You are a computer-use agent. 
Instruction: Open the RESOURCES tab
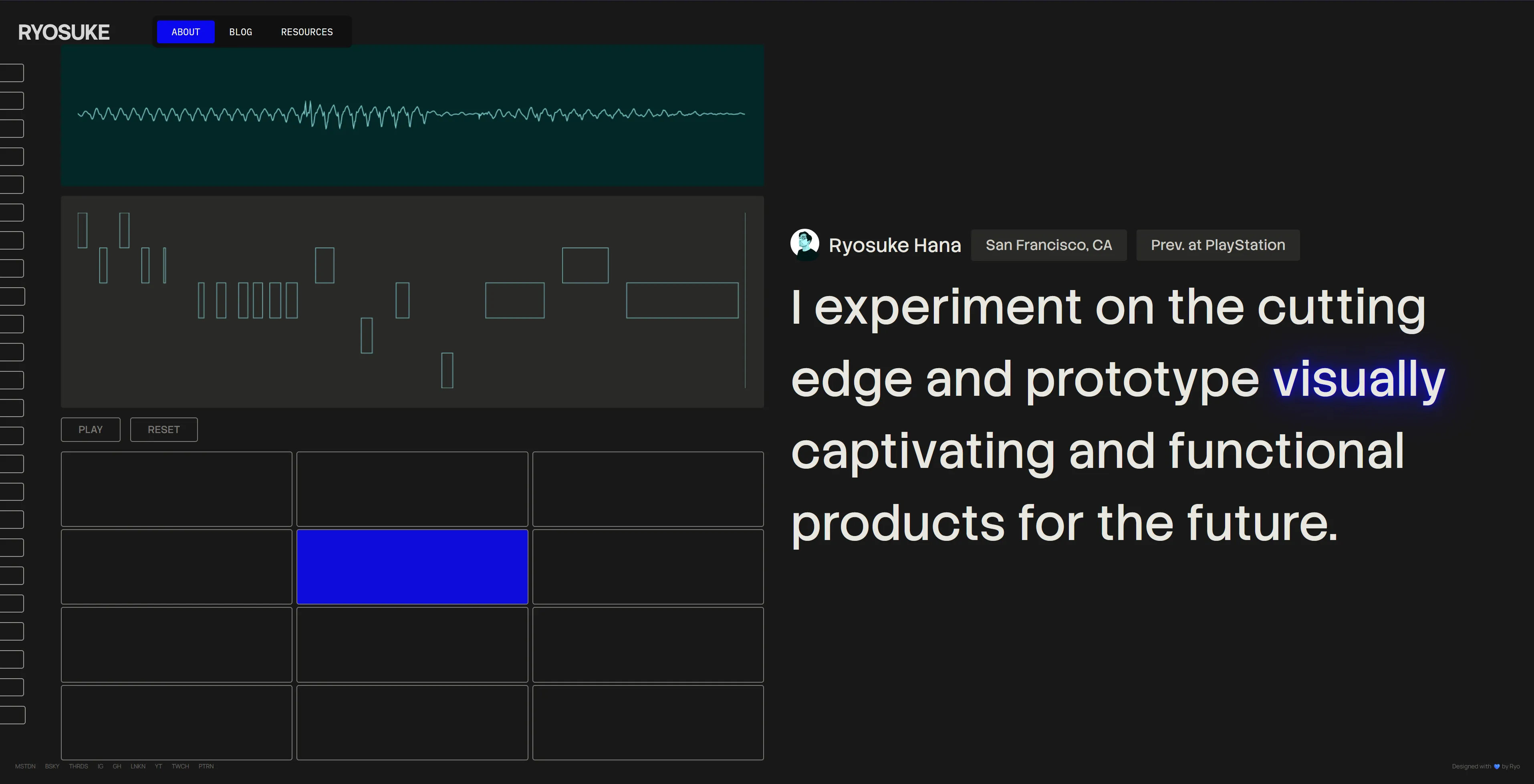(307, 32)
